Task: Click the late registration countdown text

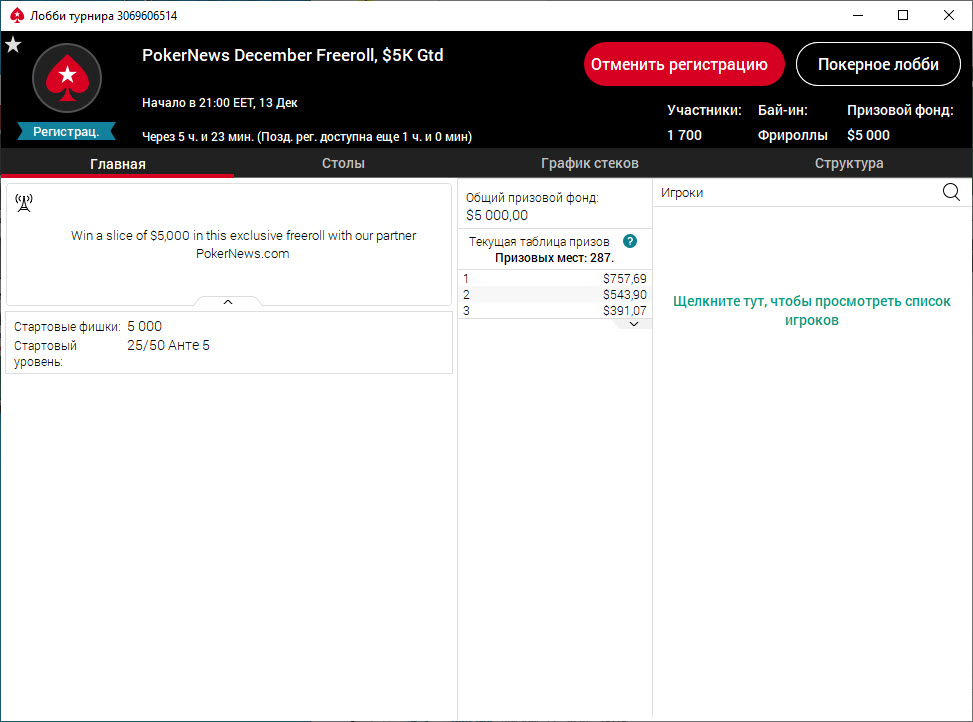Action: (x=307, y=137)
